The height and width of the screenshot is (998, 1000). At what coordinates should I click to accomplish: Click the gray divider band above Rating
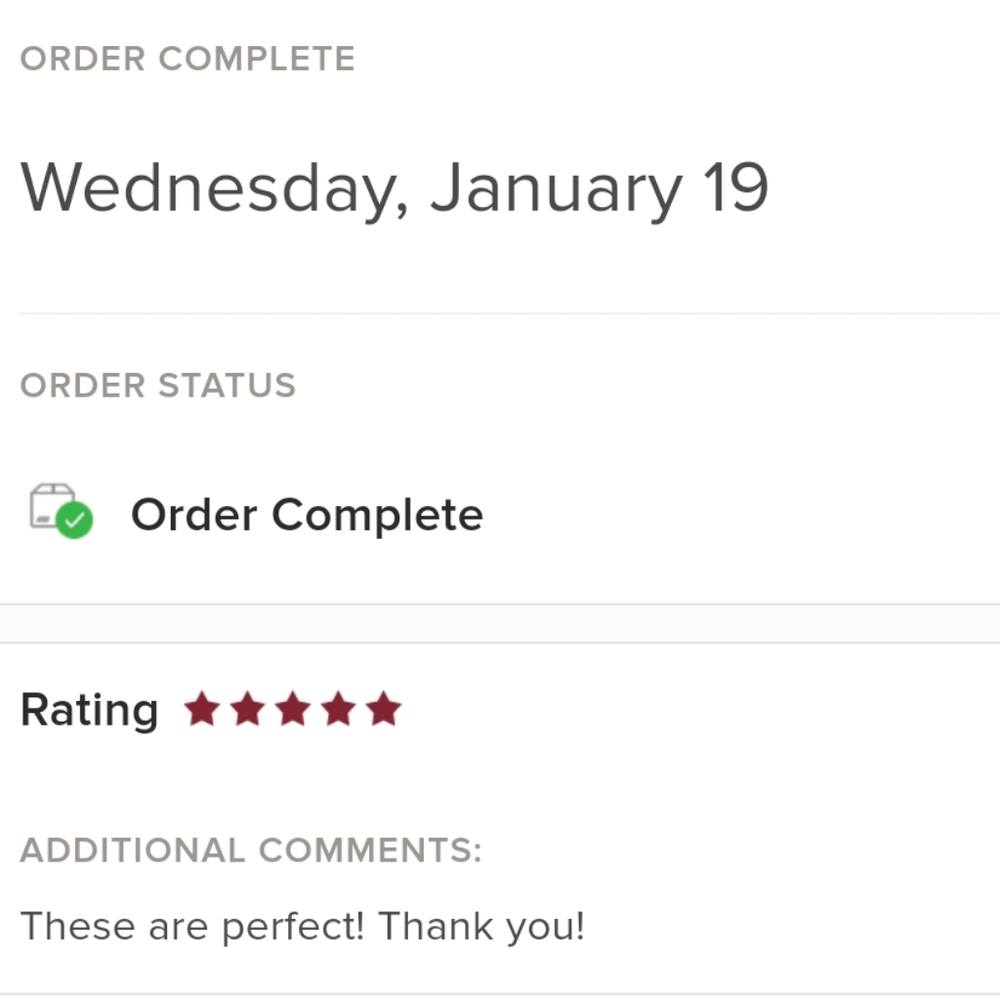point(500,623)
